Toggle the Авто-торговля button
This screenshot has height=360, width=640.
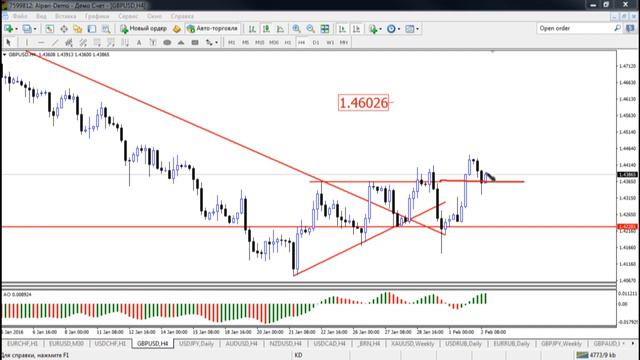[x=212, y=29]
